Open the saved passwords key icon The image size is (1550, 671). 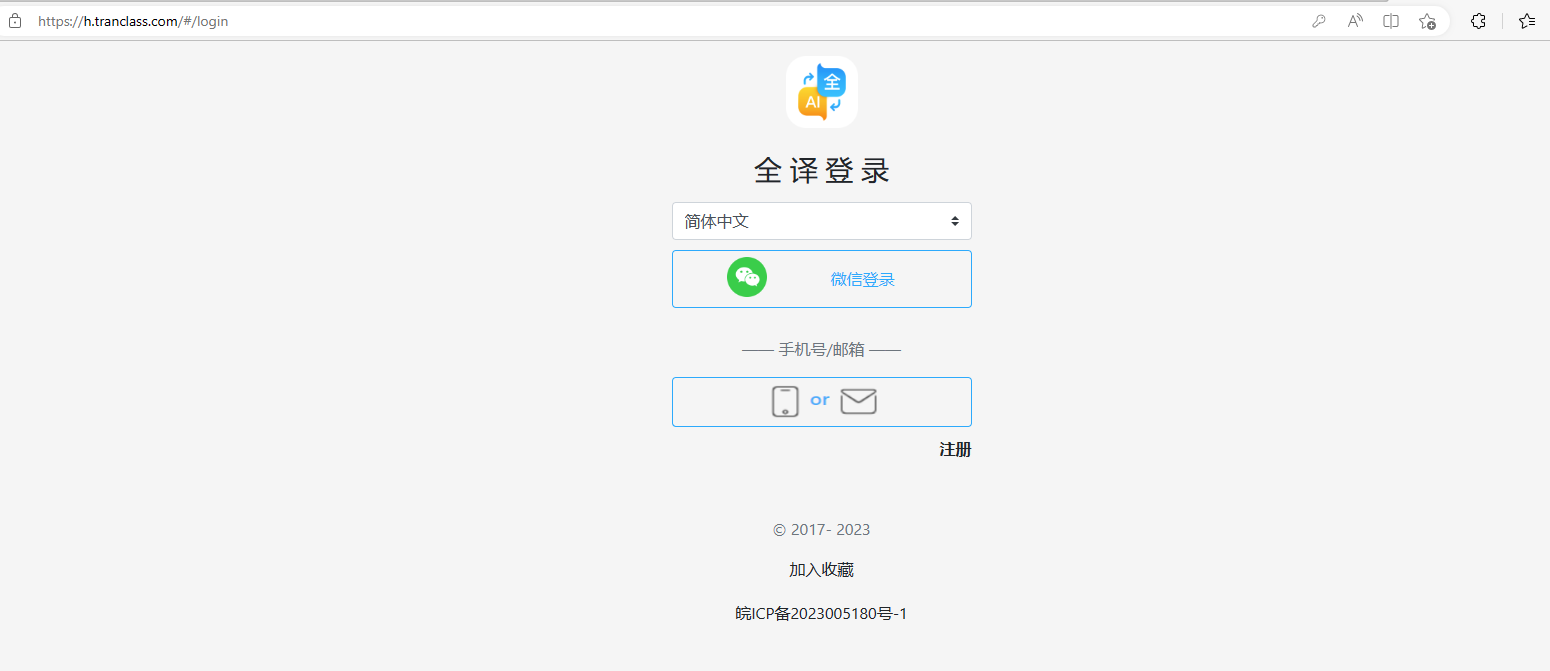[1319, 21]
